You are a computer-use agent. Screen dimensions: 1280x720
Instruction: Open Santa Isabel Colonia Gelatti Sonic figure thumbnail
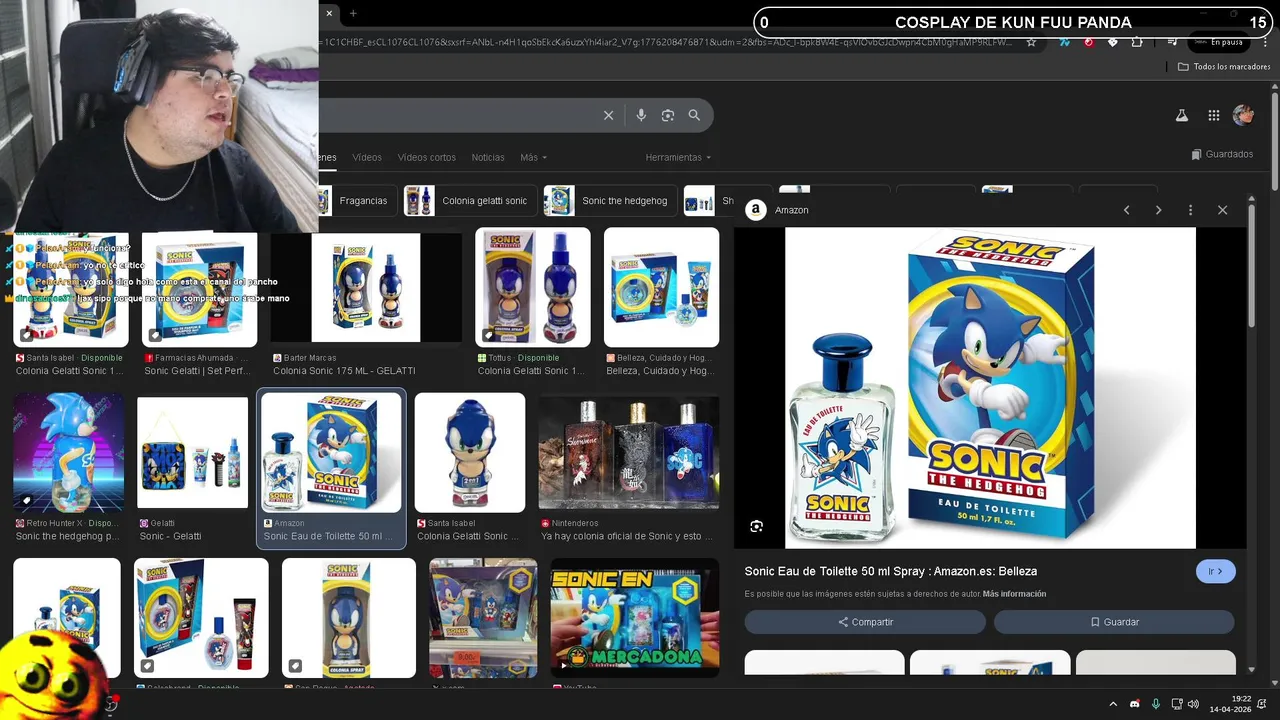470,452
